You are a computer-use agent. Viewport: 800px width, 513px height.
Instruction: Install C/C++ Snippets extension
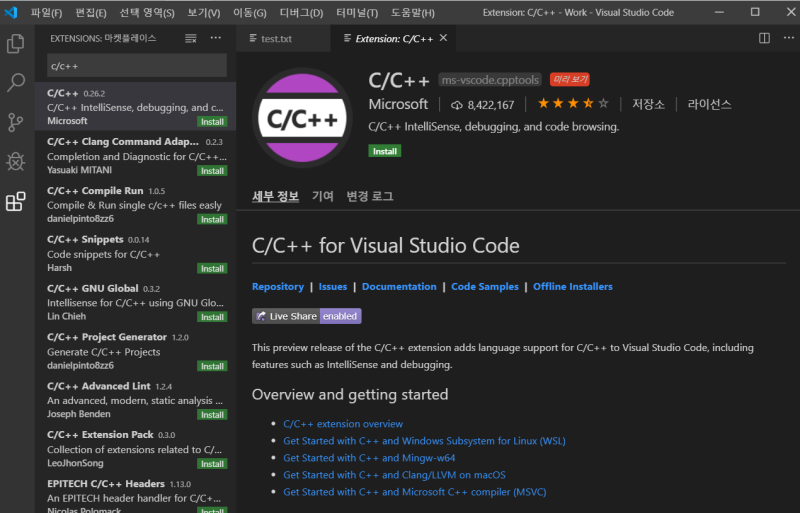[x=212, y=268]
